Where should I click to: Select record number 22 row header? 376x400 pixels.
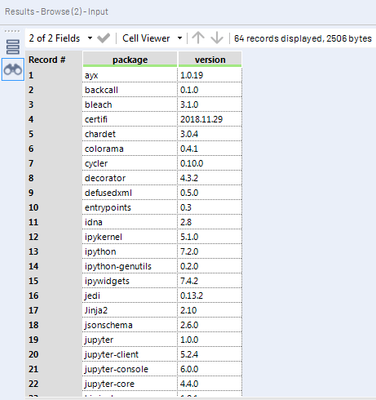point(53,384)
